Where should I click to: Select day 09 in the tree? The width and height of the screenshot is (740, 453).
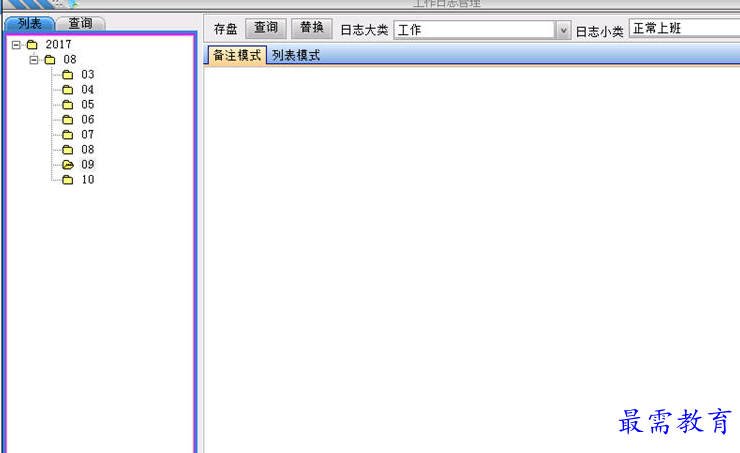pyautogui.click(x=88, y=165)
